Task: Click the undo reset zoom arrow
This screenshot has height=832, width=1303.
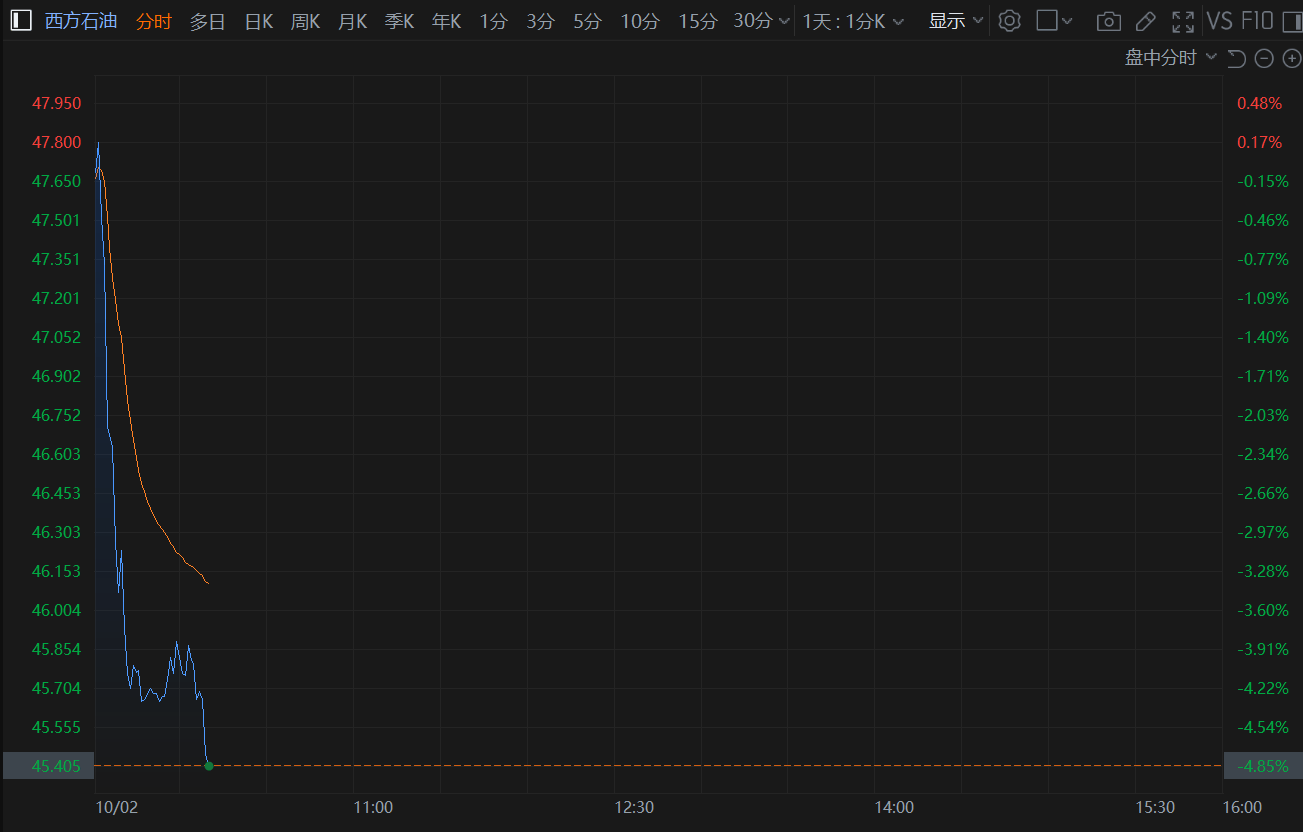Action: click(x=1236, y=59)
